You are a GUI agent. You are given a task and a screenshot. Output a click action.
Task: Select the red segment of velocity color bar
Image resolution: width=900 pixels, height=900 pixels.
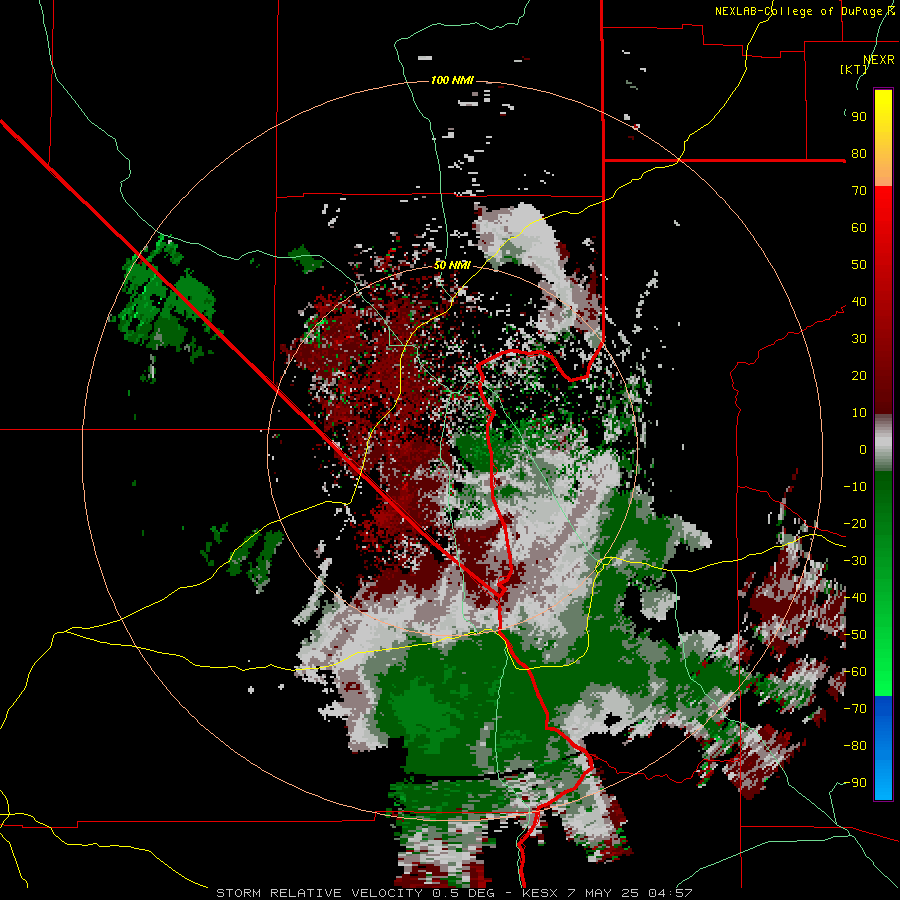click(883, 300)
